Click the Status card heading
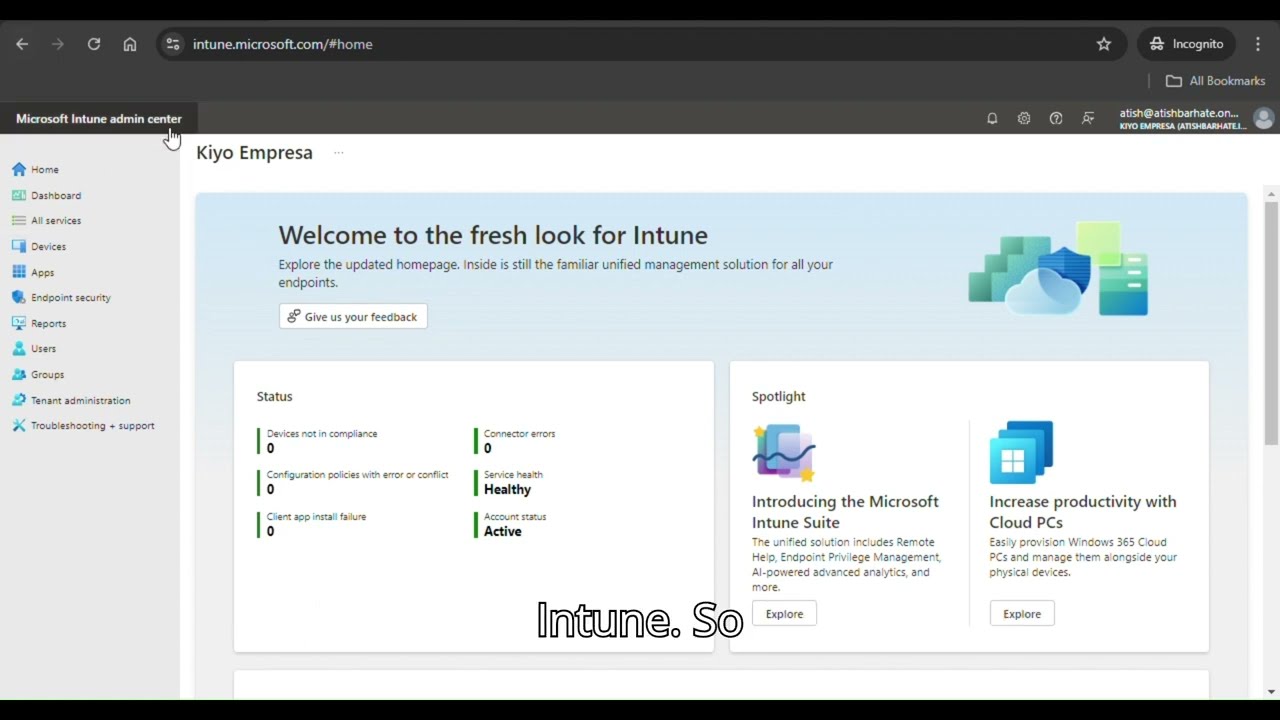Viewport: 1280px width, 720px height. 275,397
